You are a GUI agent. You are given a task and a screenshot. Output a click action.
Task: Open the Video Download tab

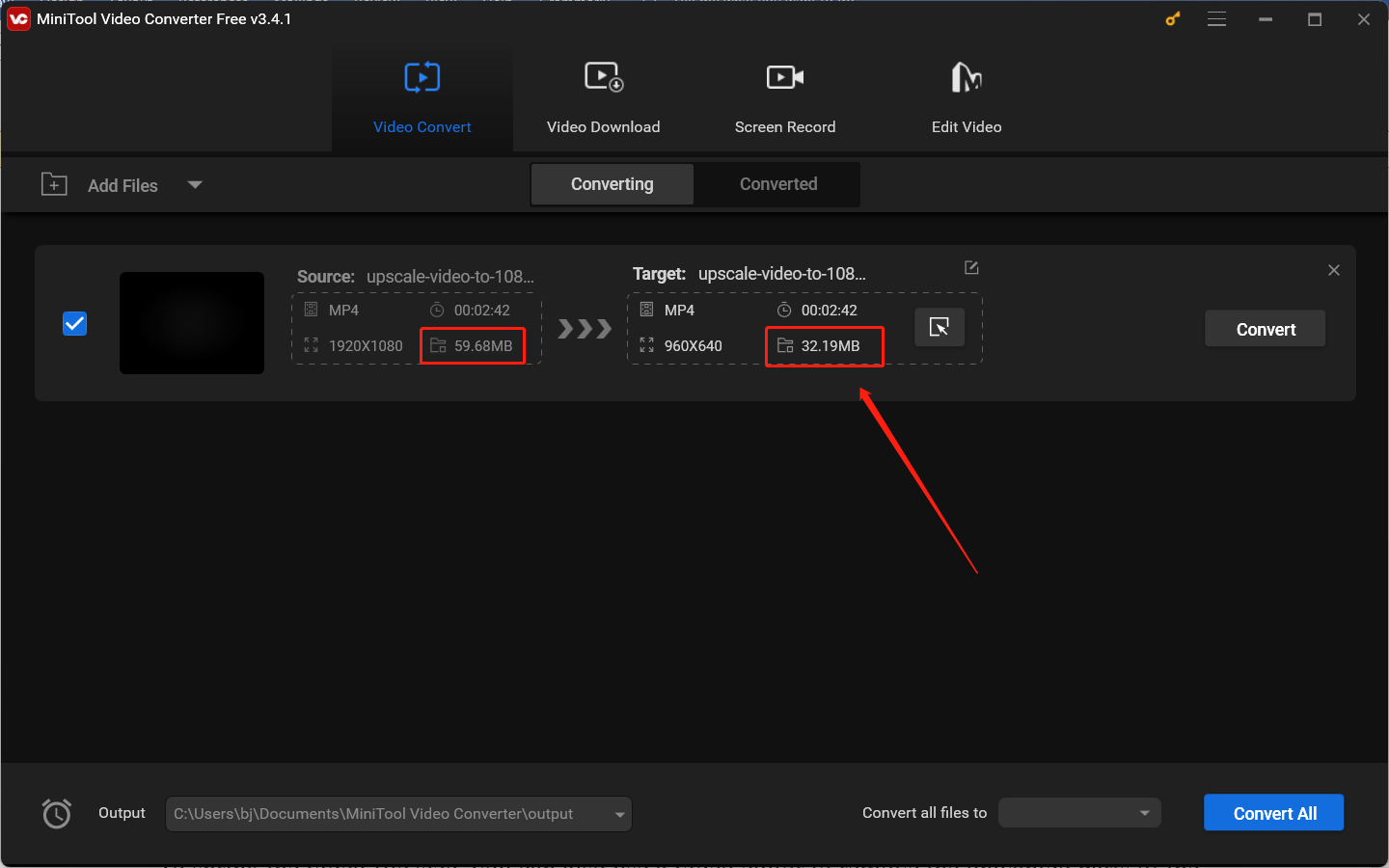pos(604,97)
